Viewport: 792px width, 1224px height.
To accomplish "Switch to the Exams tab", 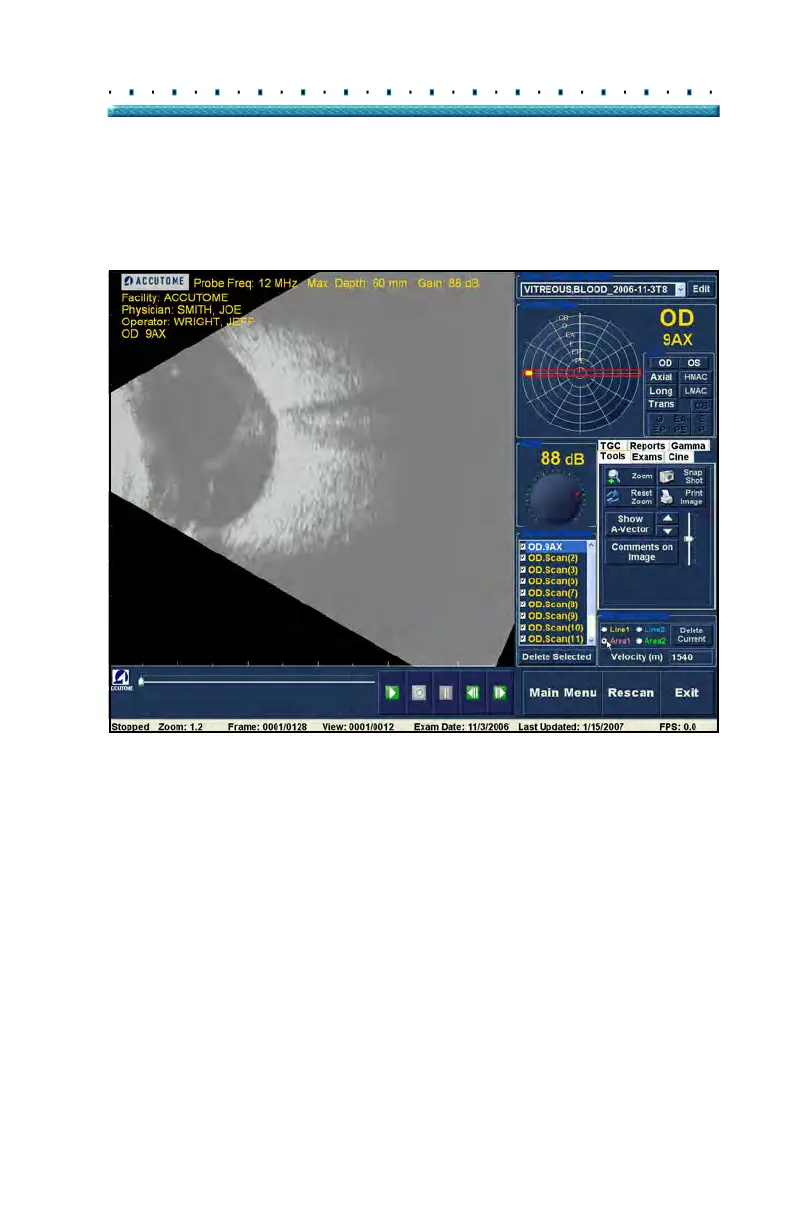I will click(x=647, y=457).
